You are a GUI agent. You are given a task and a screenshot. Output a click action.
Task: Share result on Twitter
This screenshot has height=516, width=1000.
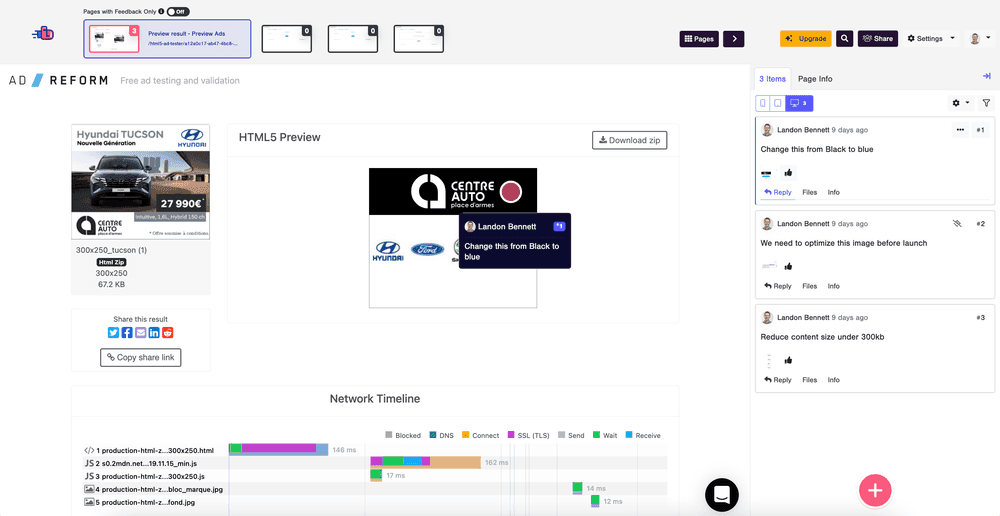pos(114,332)
